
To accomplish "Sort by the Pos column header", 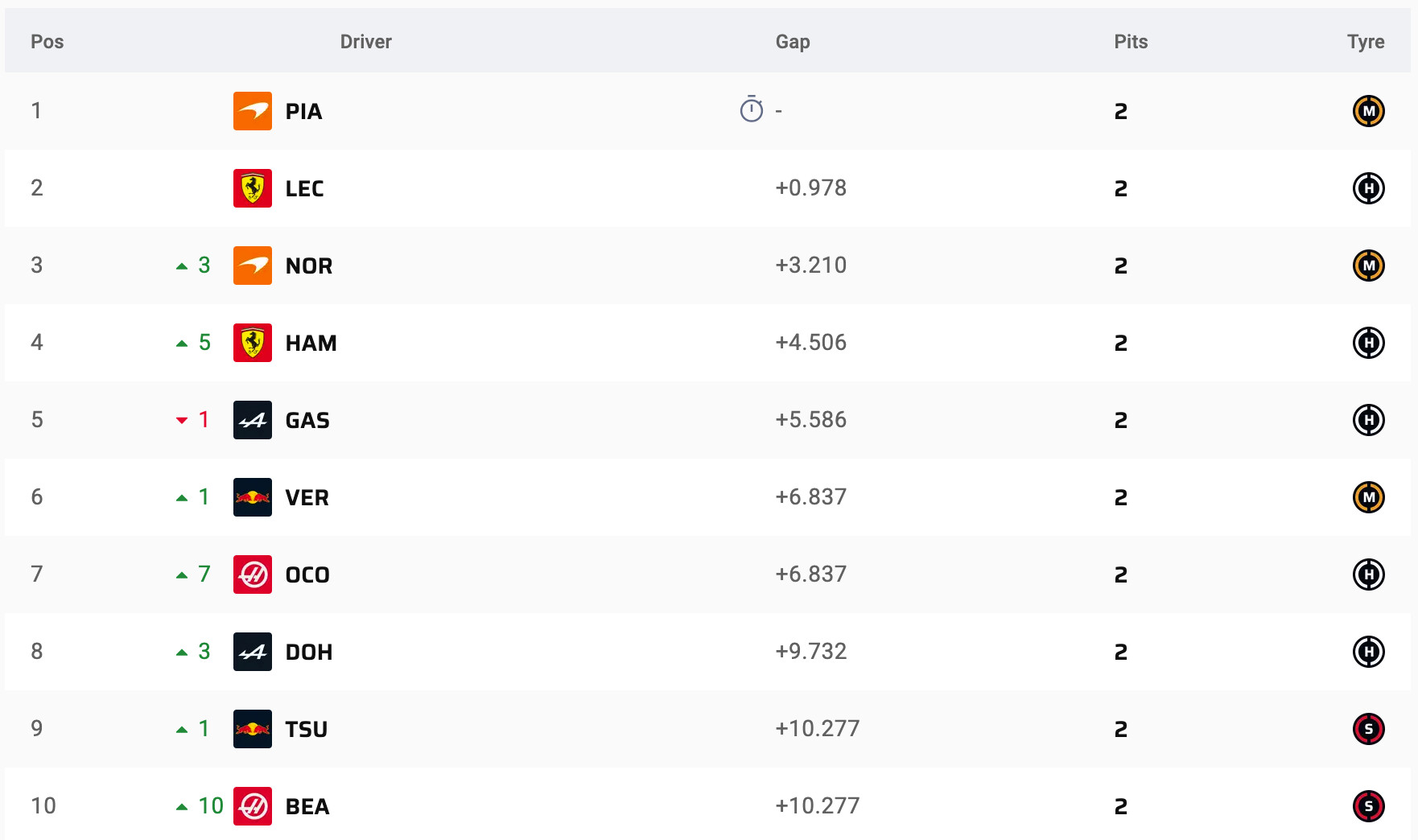I will 47,42.
